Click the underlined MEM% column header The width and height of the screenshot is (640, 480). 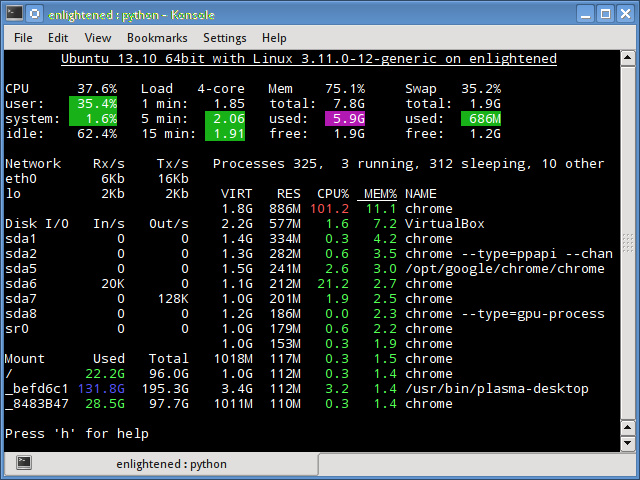tap(379, 193)
